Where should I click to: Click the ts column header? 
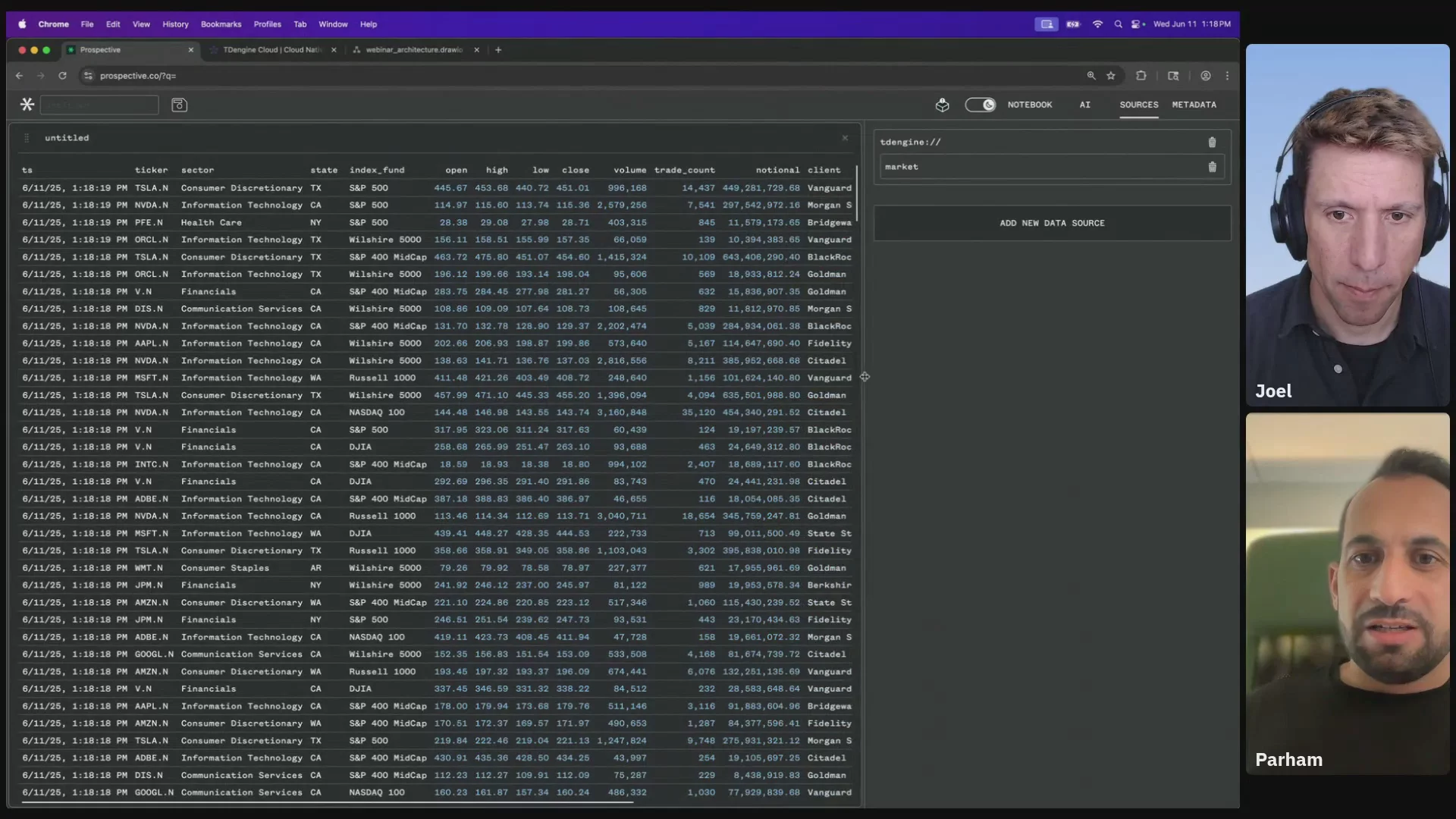27,171
